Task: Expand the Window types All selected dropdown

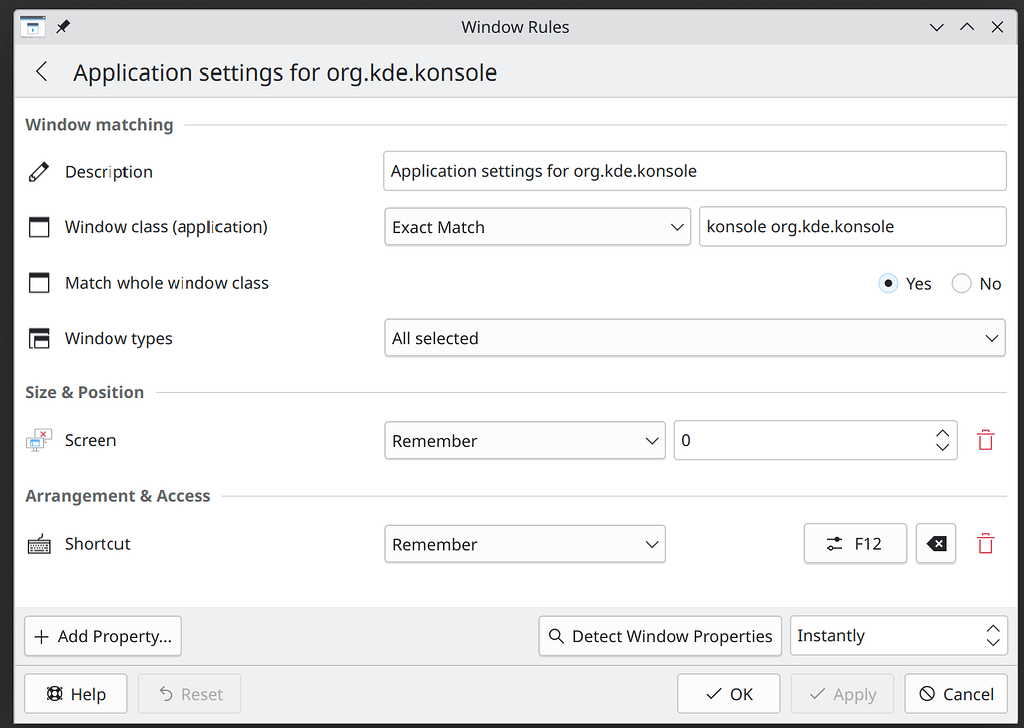Action: coord(695,338)
